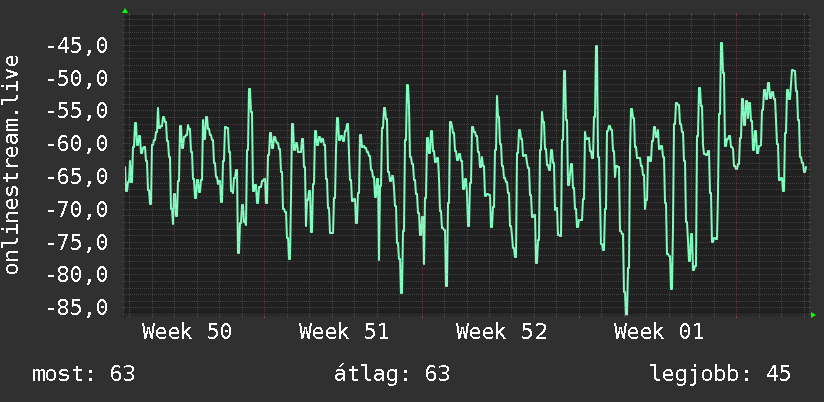This screenshot has height=402, width=824.
Task: Click the '-70,0' y-axis value
Action: 77,210
